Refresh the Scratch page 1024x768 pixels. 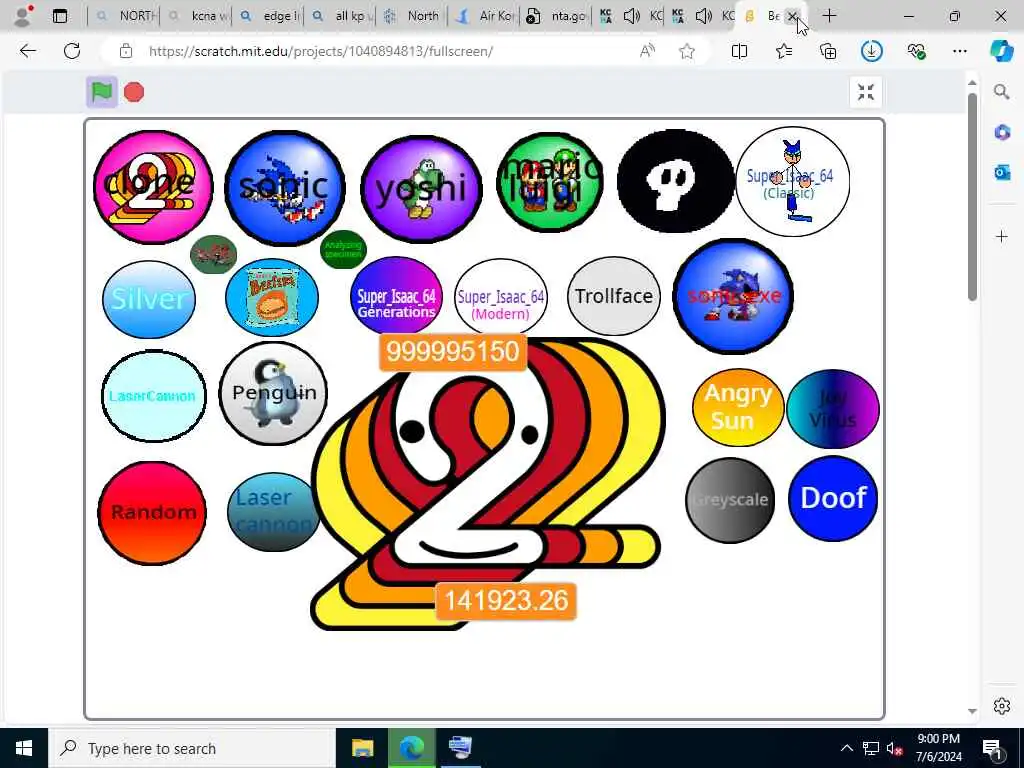coord(72,51)
